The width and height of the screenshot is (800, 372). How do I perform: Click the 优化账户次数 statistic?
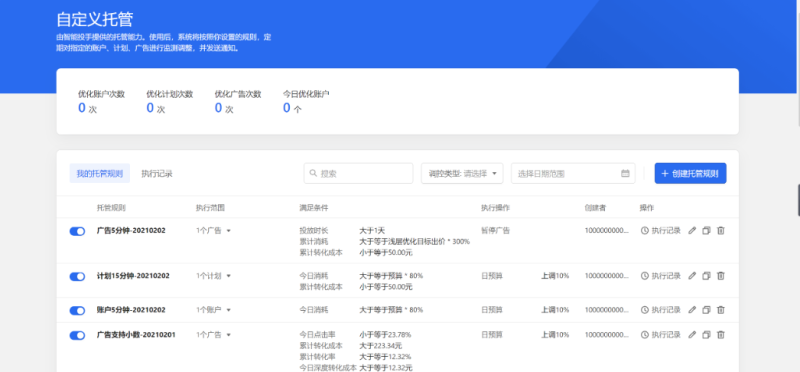[101, 101]
